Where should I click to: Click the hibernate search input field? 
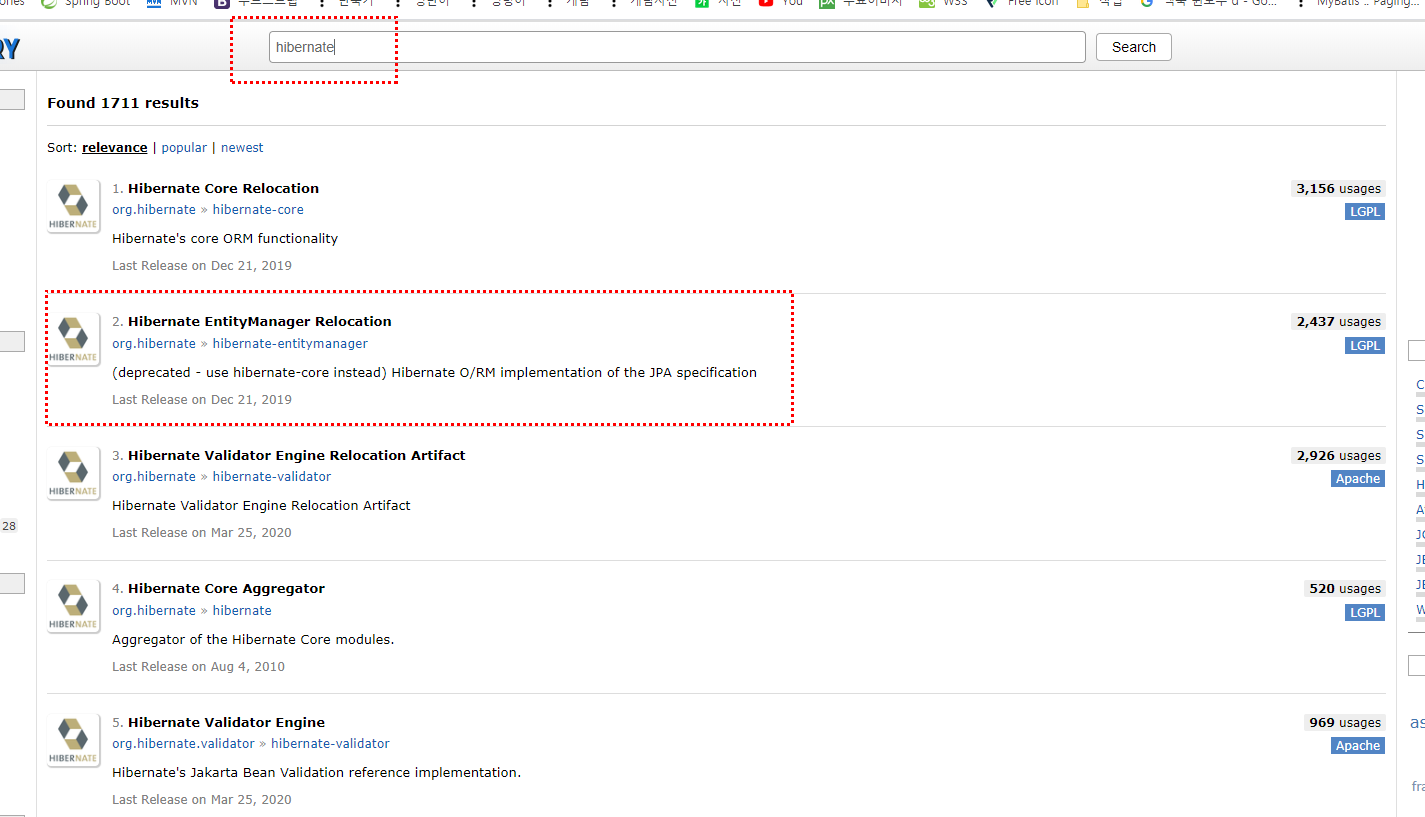(x=677, y=47)
